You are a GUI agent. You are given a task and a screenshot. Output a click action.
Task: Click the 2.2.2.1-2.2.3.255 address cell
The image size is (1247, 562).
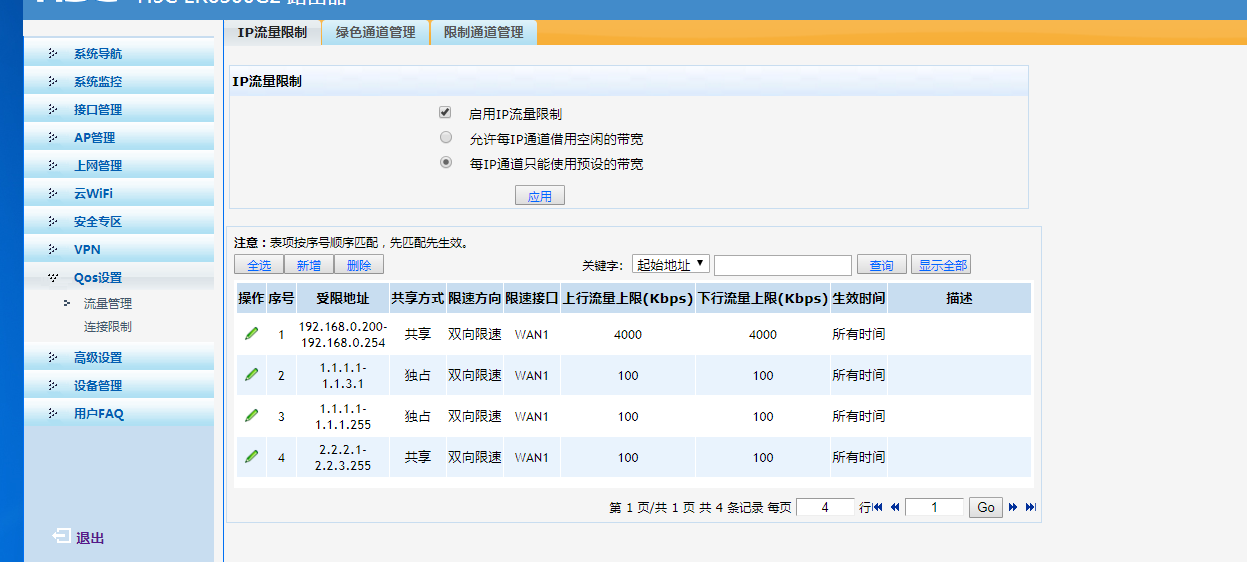[343, 457]
